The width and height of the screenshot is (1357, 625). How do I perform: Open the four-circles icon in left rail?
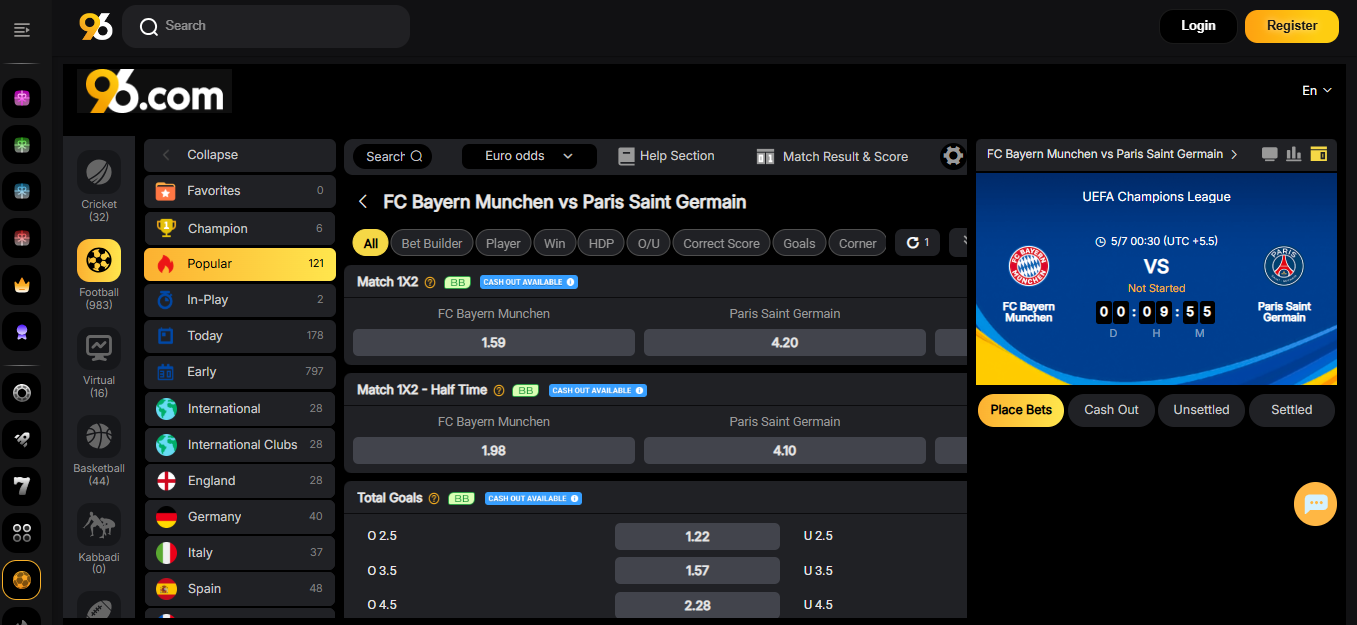22,533
